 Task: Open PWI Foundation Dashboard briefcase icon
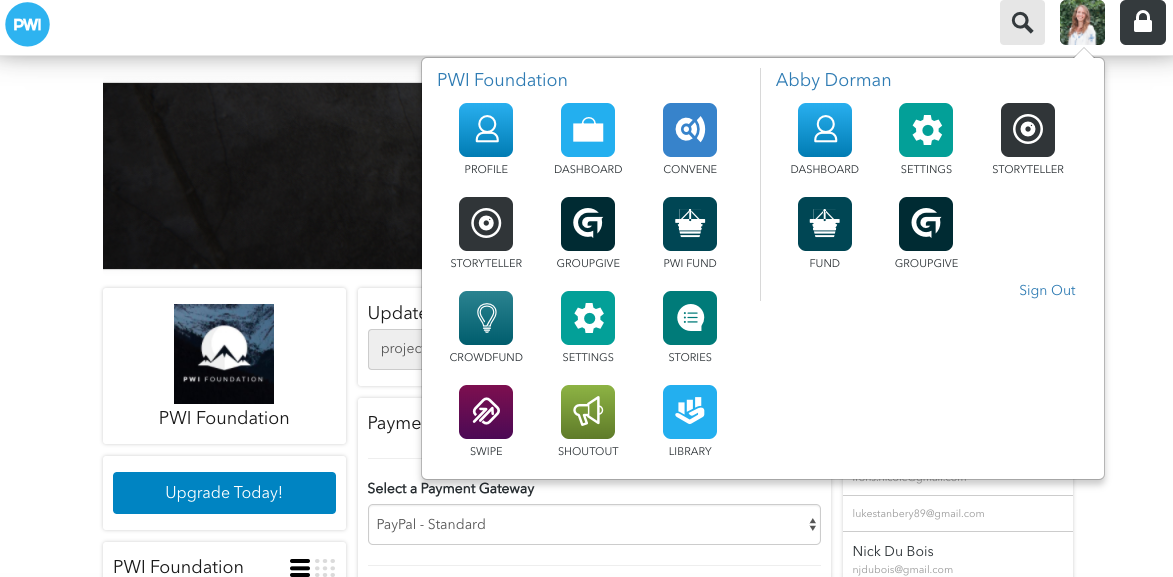click(x=588, y=130)
